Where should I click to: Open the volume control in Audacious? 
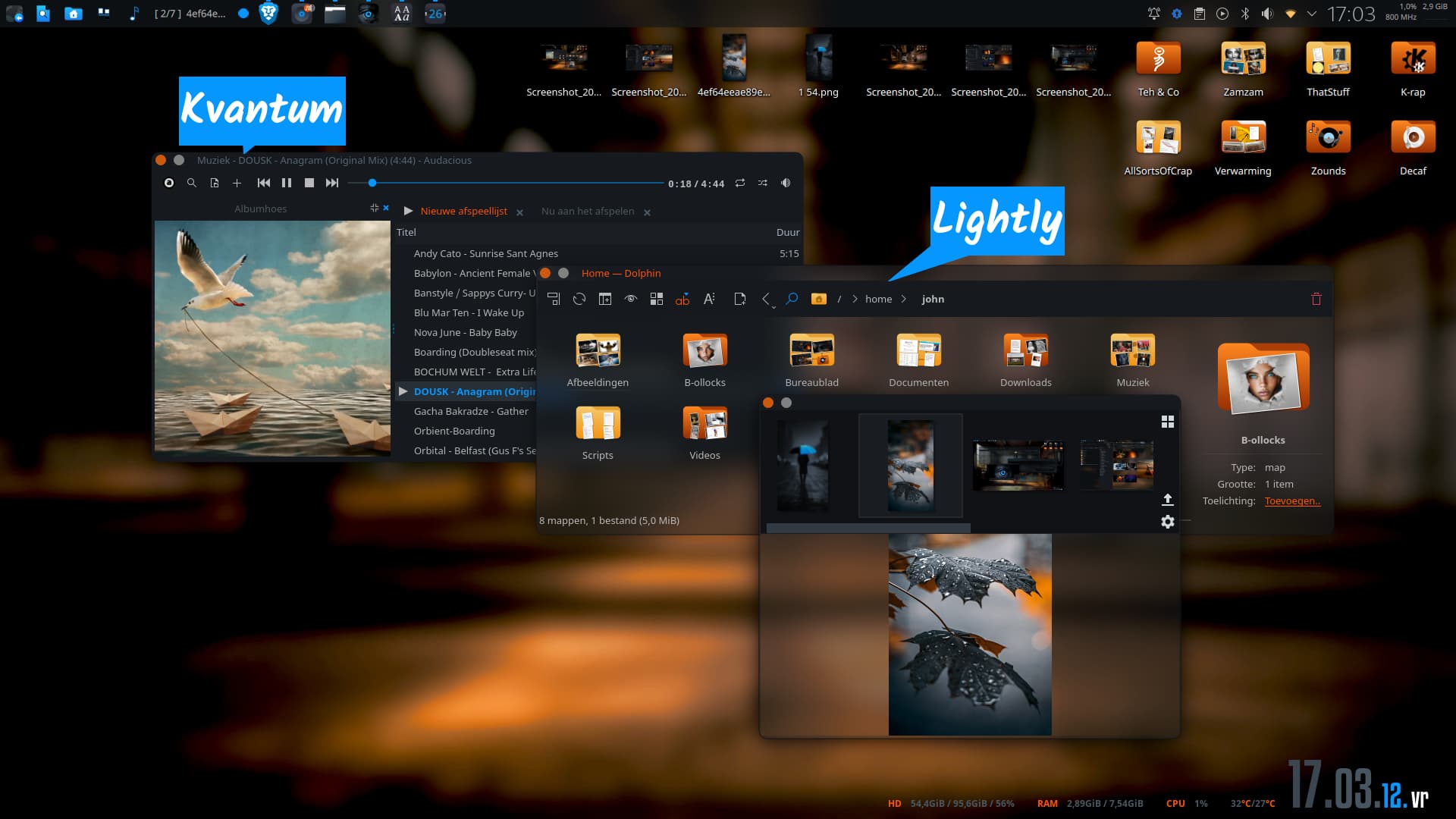click(x=786, y=183)
